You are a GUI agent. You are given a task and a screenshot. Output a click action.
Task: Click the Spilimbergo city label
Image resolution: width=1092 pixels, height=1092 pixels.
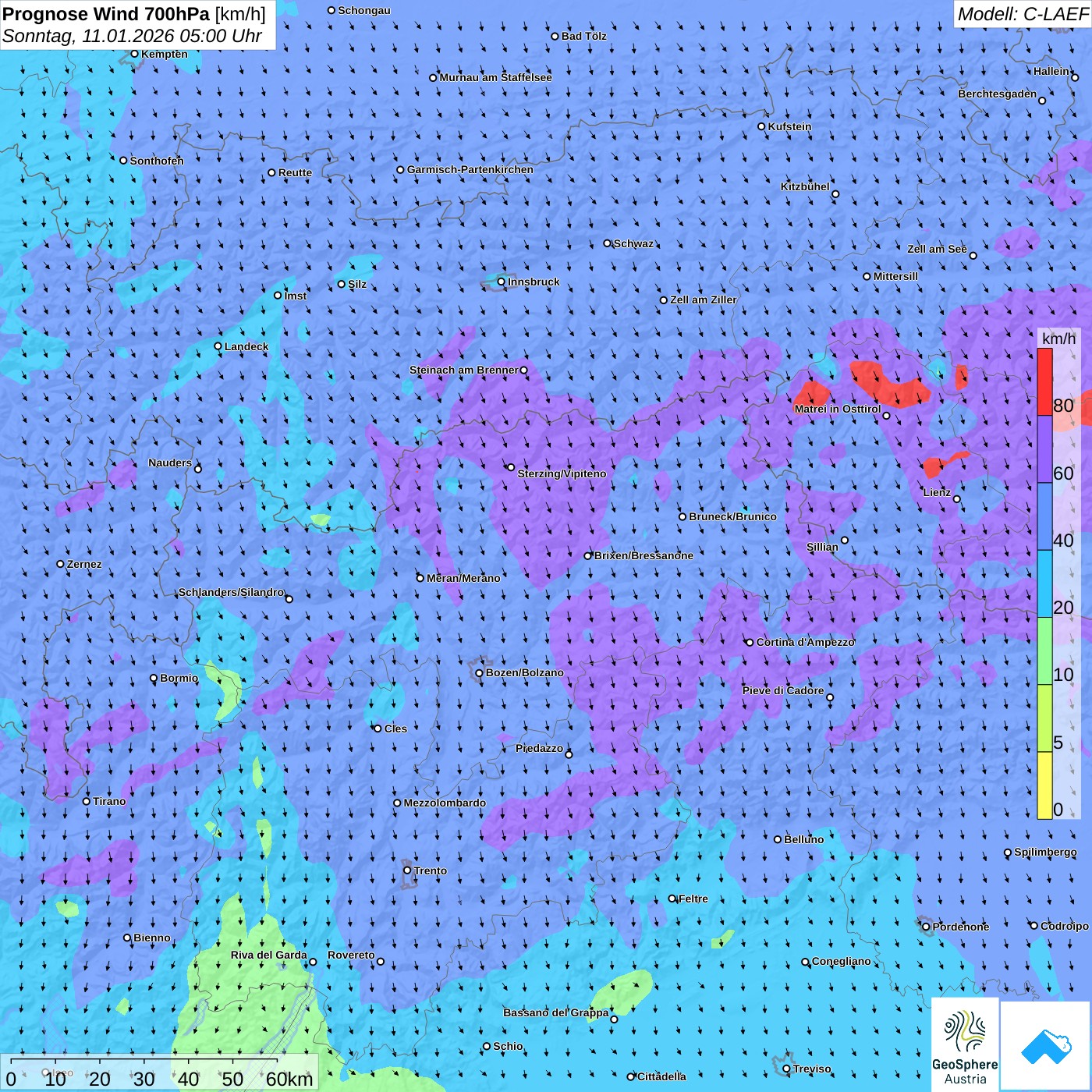click(1045, 852)
